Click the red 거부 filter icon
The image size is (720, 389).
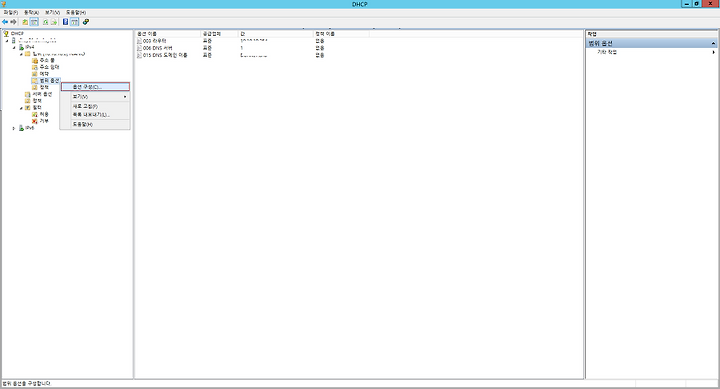coord(34,121)
